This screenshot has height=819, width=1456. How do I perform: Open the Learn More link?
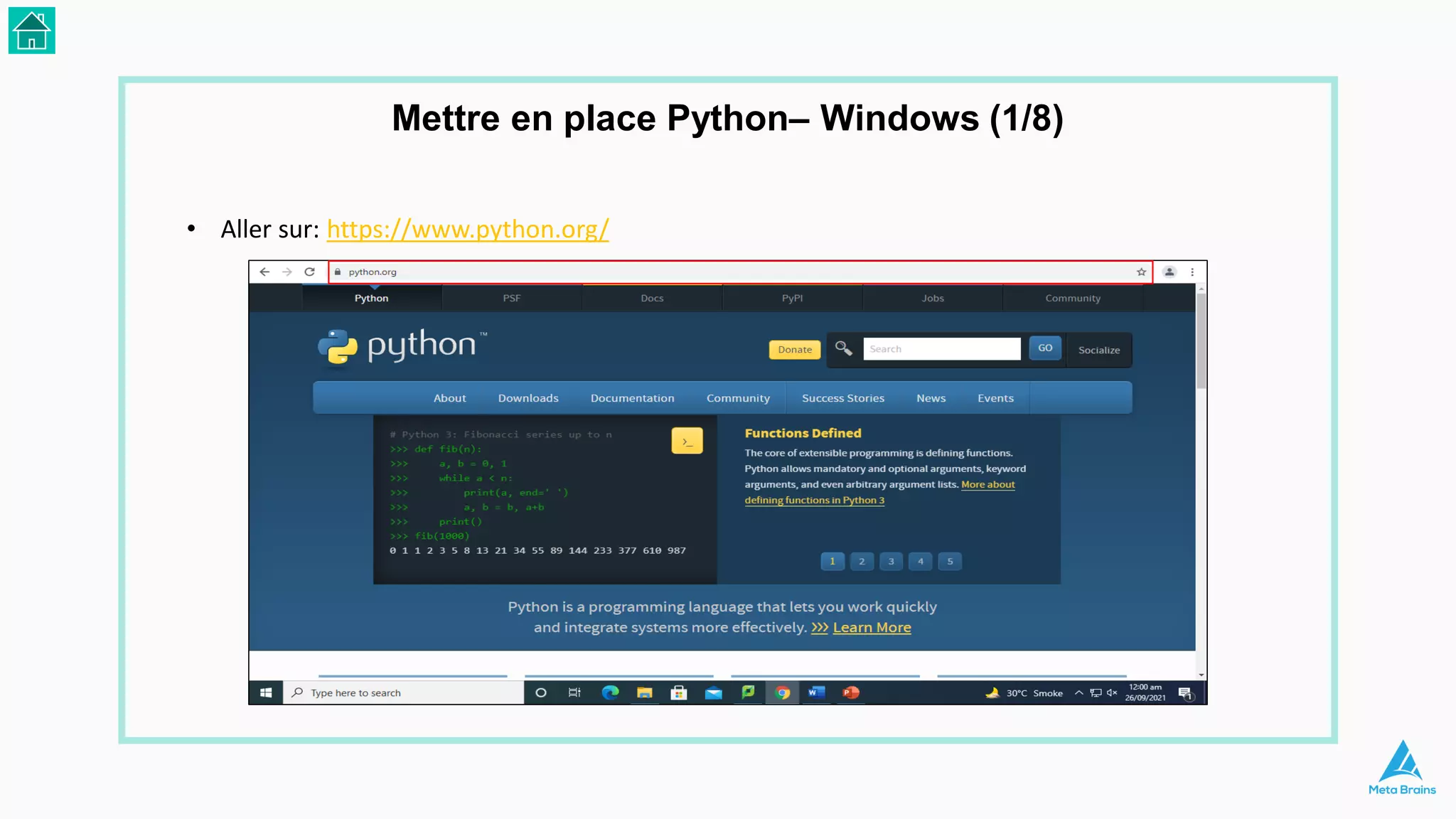[872, 628]
